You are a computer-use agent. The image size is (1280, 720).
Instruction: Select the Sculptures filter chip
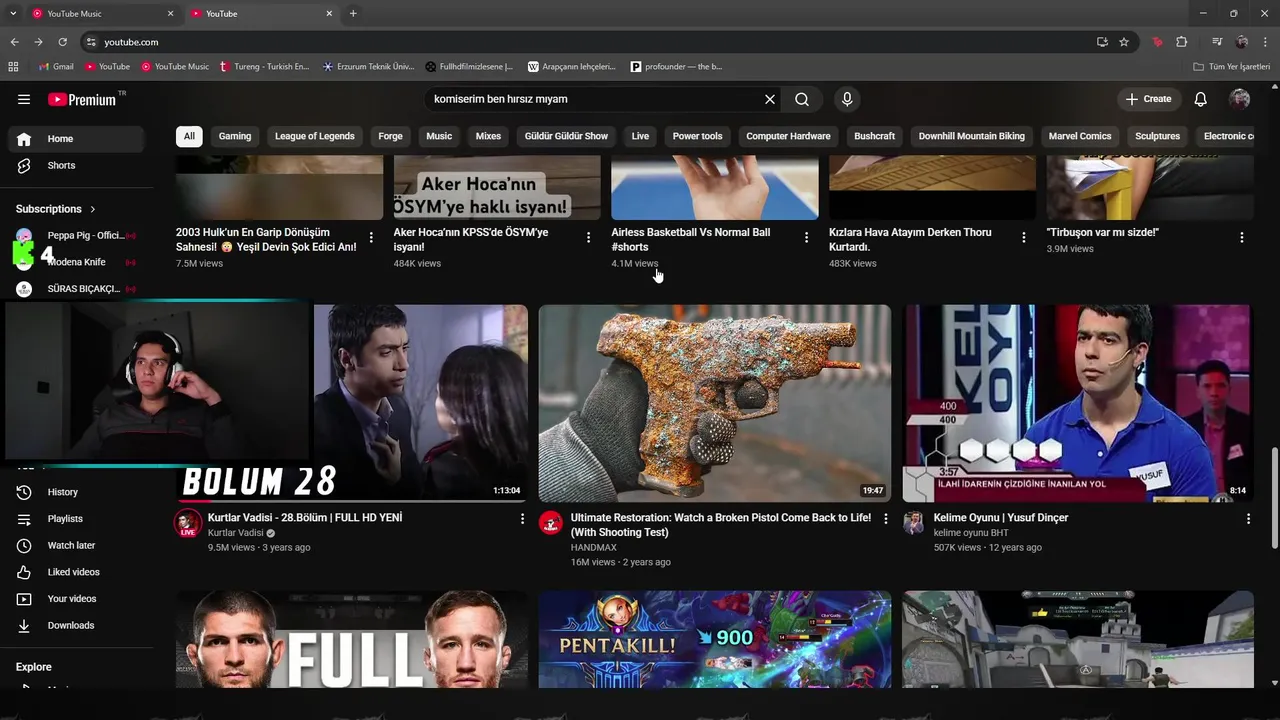1158,136
